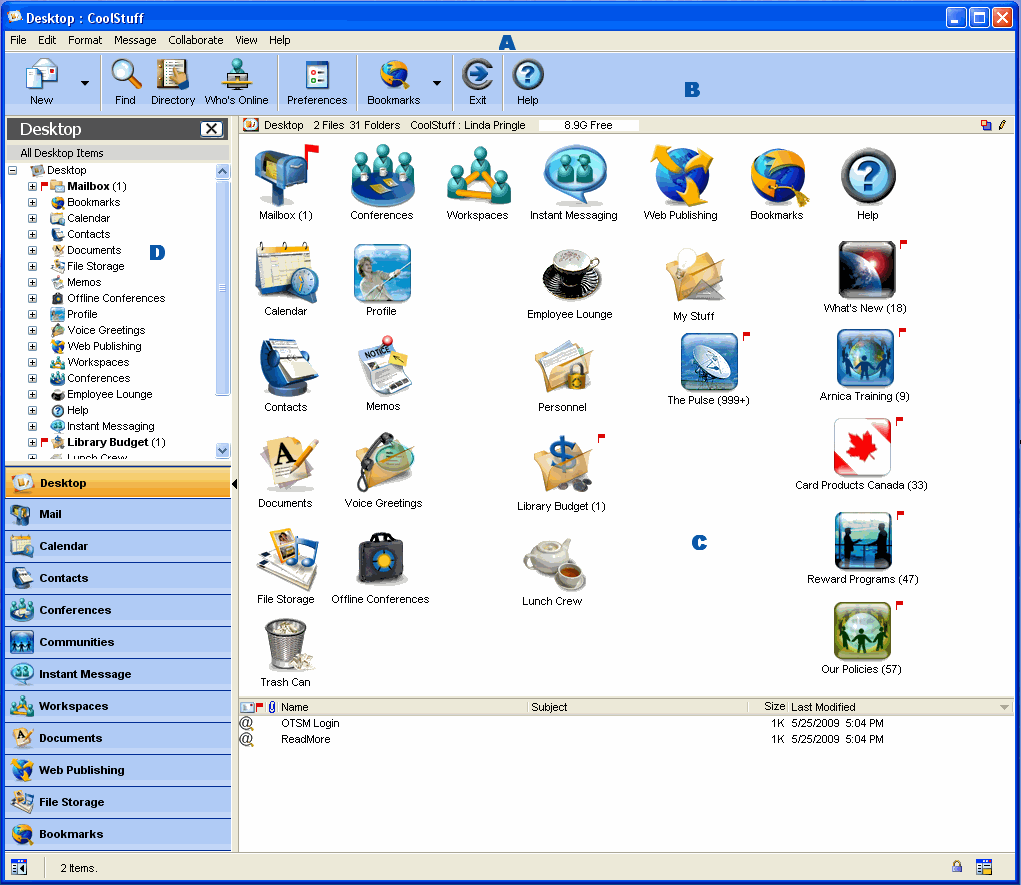1021x885 pixels.
Task: Expand the Mailbox tree node
Action: coord(32,187)
